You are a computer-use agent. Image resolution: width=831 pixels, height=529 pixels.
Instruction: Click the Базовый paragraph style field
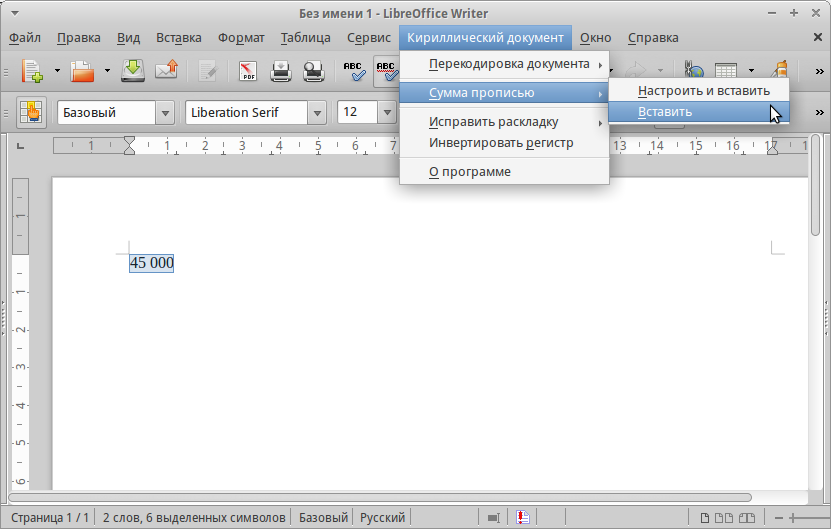(107, 112)
